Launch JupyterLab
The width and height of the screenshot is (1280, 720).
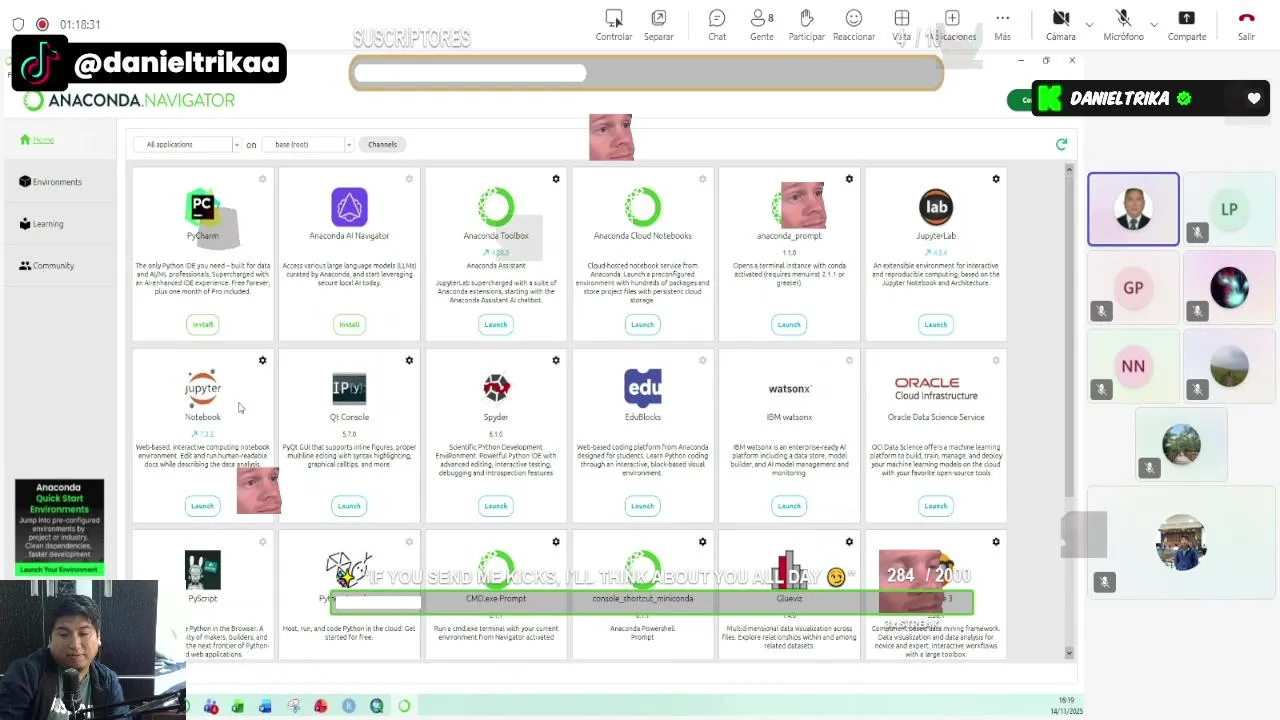(x=936, y=324)
